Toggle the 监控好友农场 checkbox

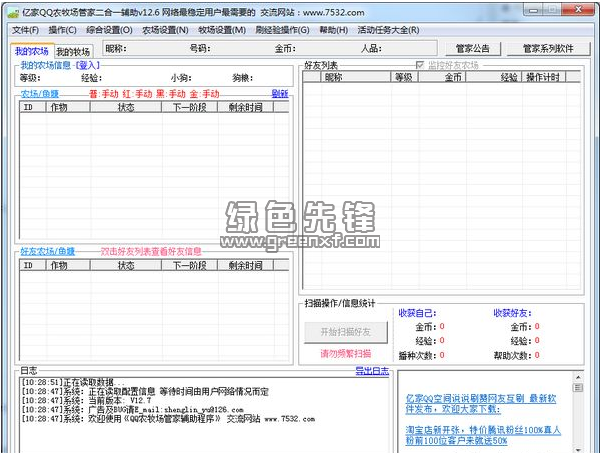(x=421, y=65)
